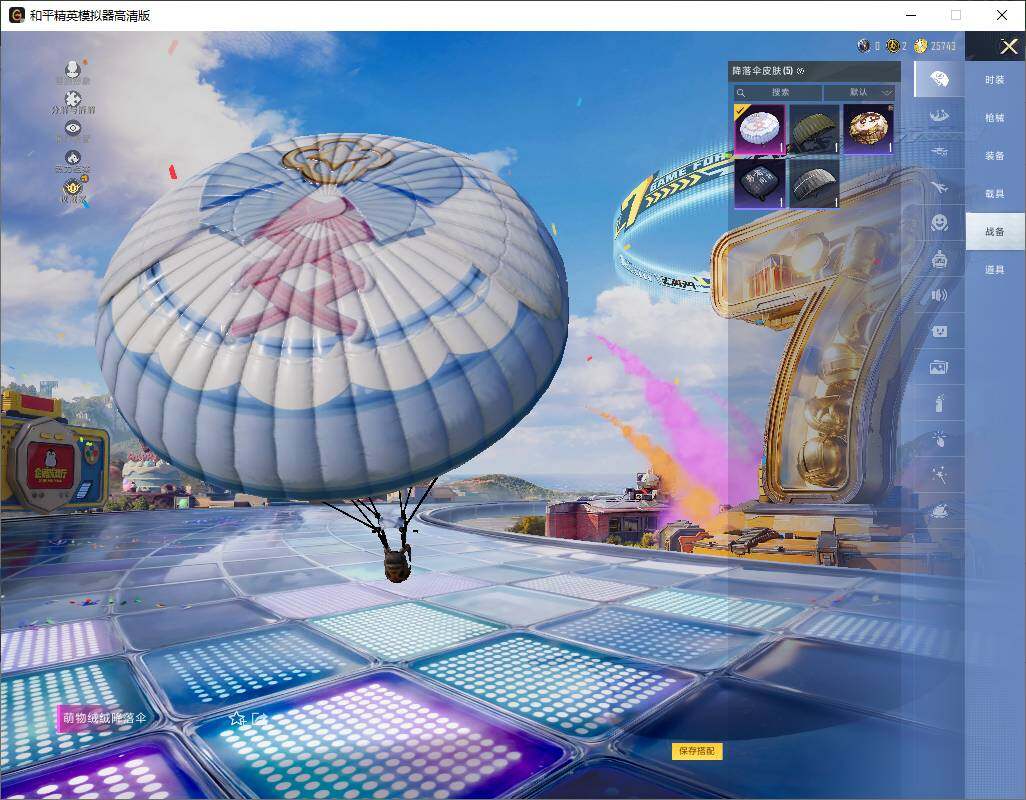Open the bottom splash category icon
Viewport: 1026px width, 800px height.
pos(939,511)
